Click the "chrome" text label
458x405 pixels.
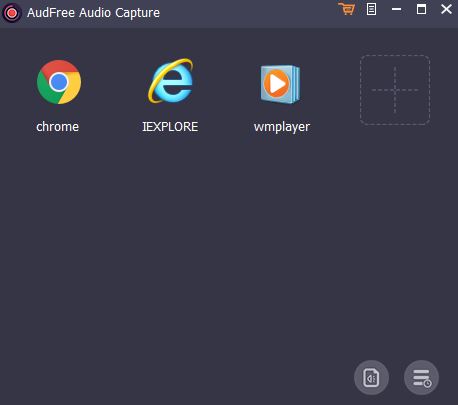click(57, 127)
